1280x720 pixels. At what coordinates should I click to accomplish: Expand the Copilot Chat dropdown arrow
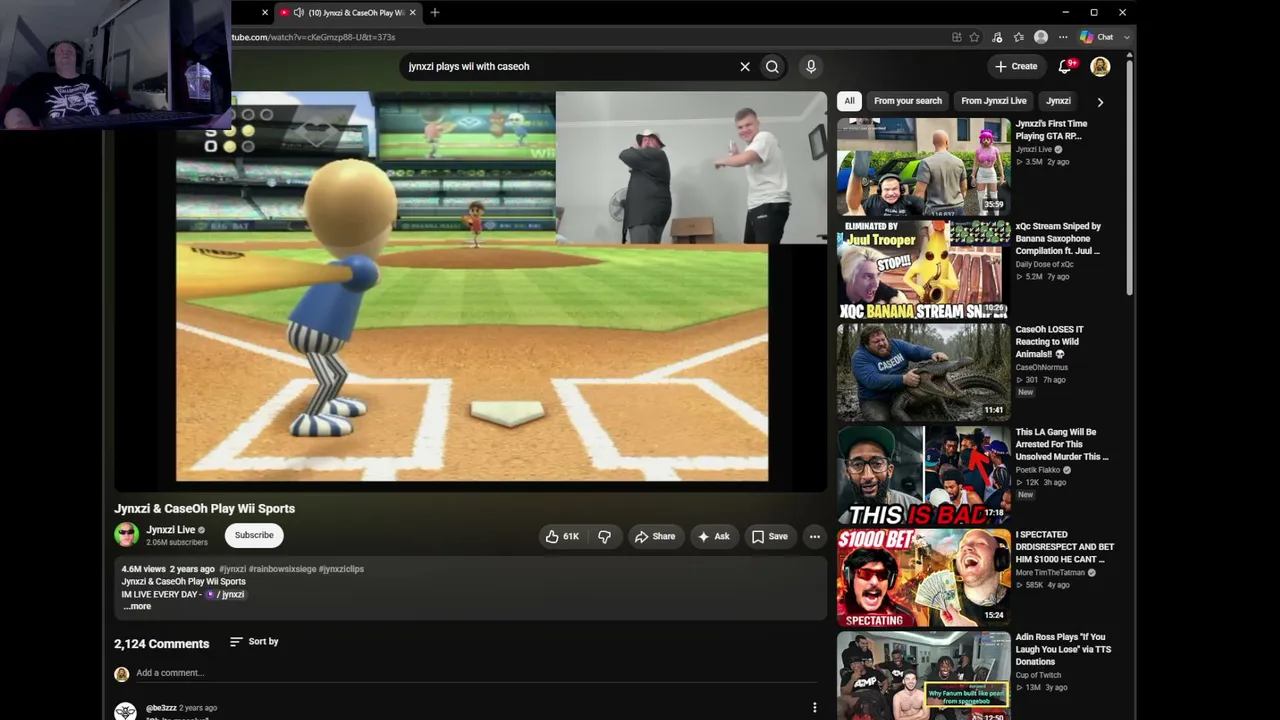click(x=1127, y=37)
